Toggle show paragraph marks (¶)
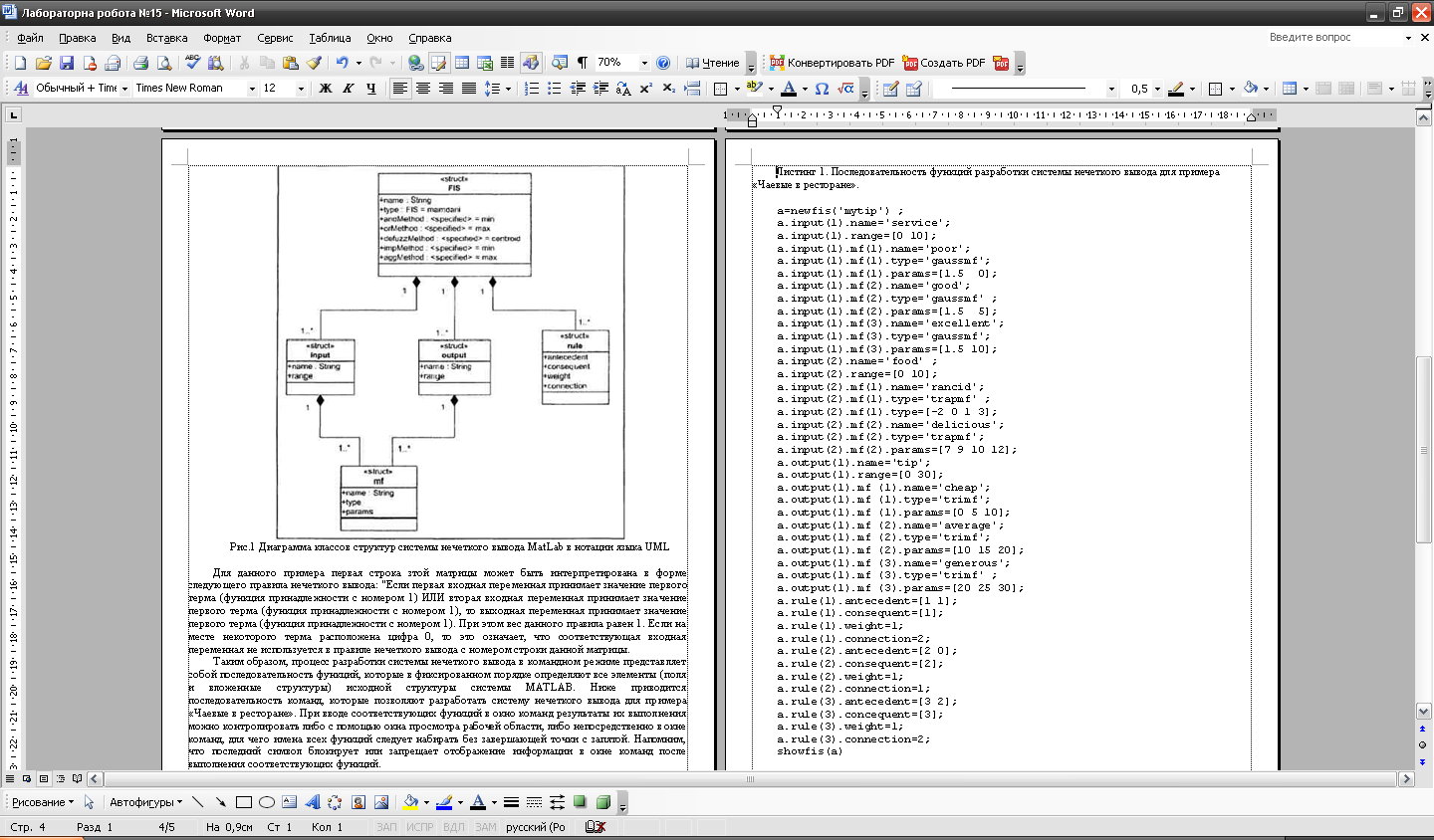This screenshot has width=1434, height=840. point(583,63)
